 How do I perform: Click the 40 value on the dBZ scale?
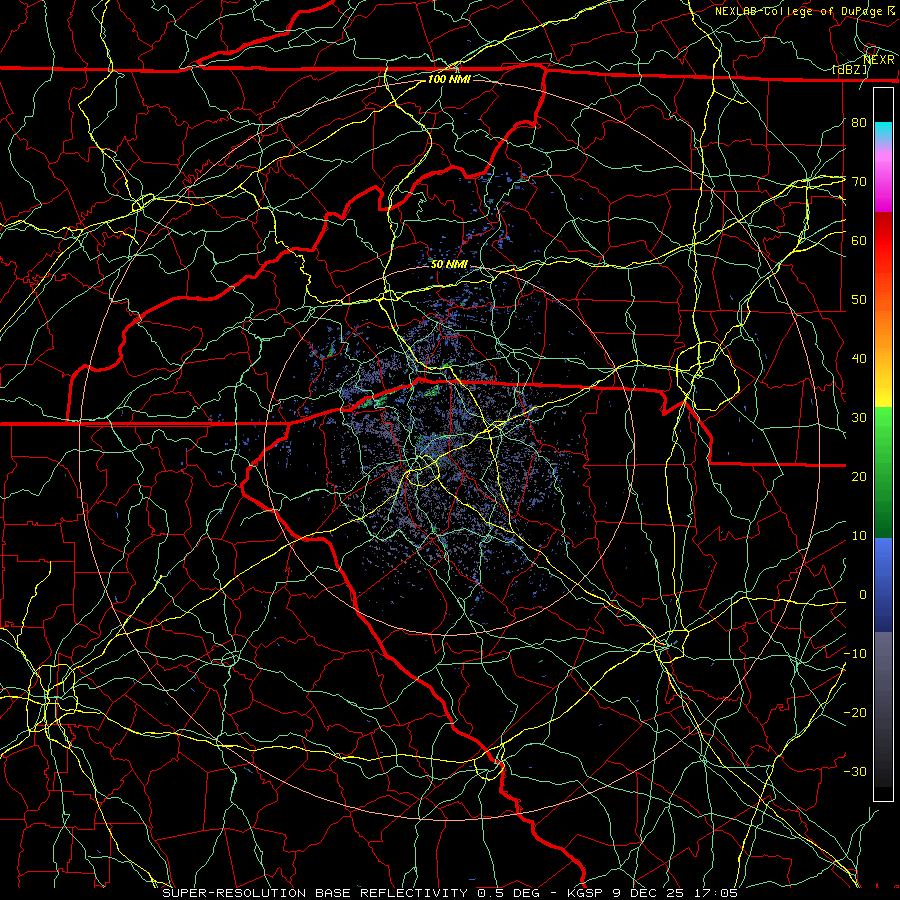click(x=859, y=359)
